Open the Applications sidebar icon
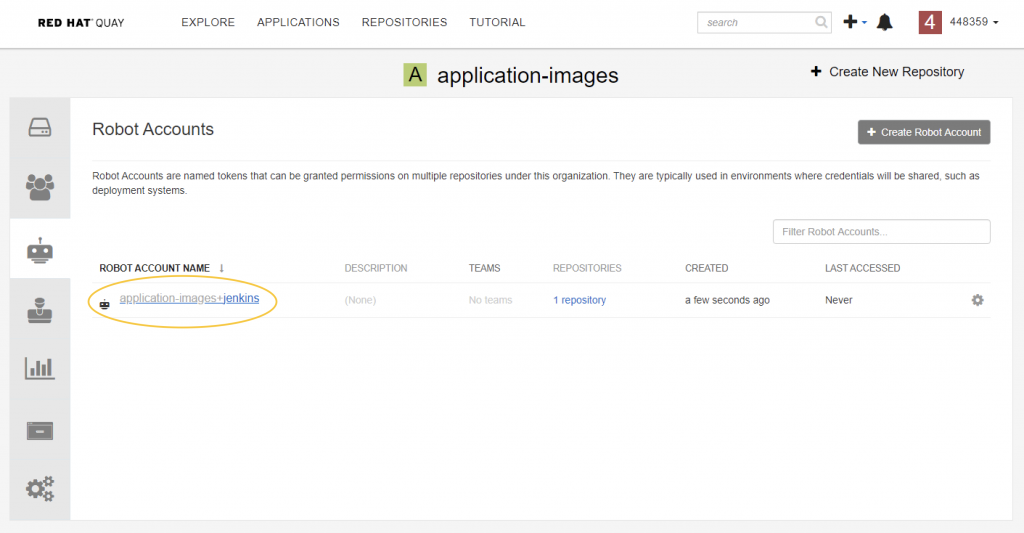This screenshot has height=533, width=1024. 40,431
